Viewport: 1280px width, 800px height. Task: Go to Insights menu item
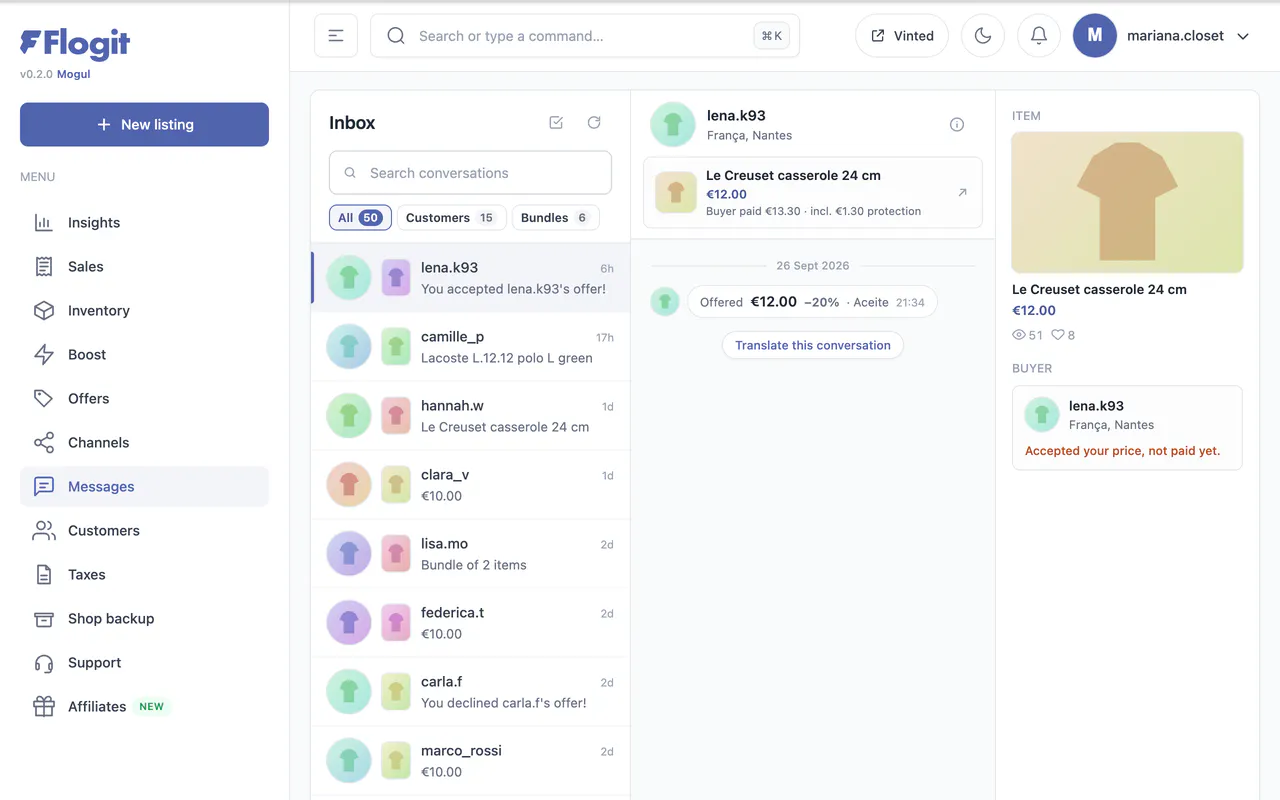click(x=144, y=223)
